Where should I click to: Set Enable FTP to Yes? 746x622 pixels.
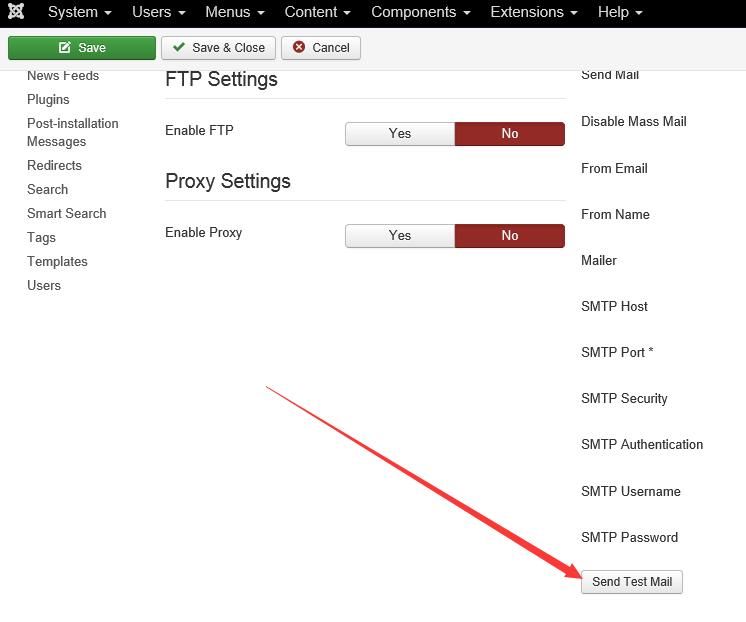coord(400,134)
